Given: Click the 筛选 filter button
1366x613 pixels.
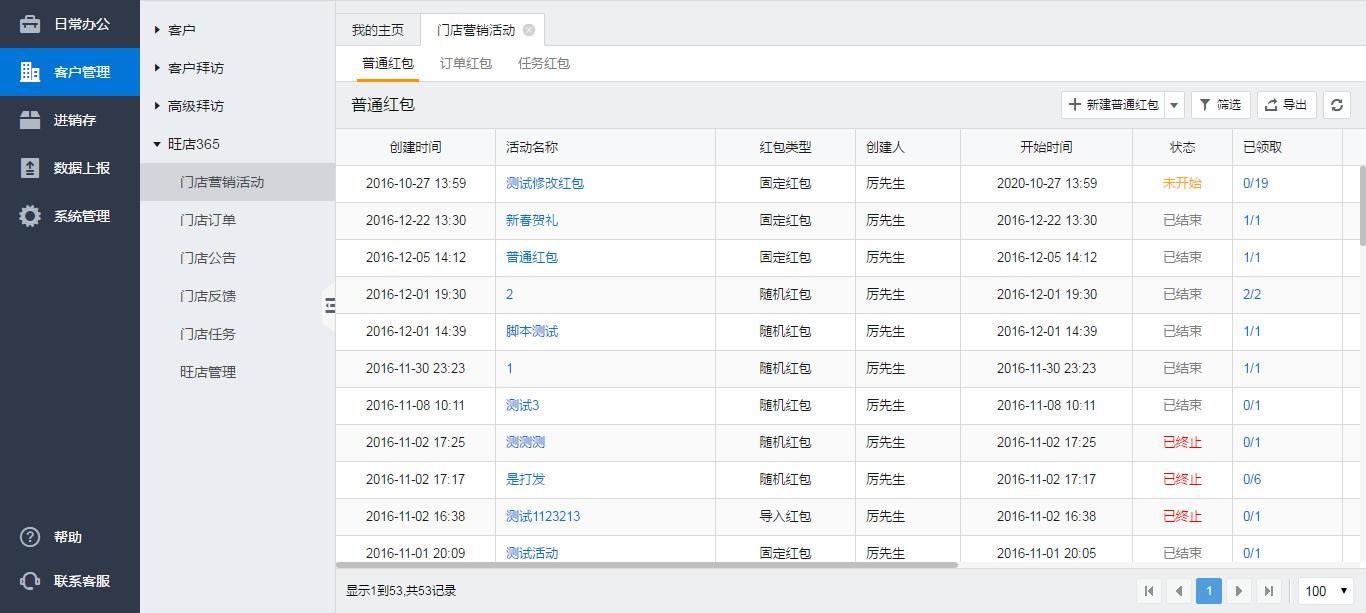Looking at the screenshot, I should click(1220, 105).
